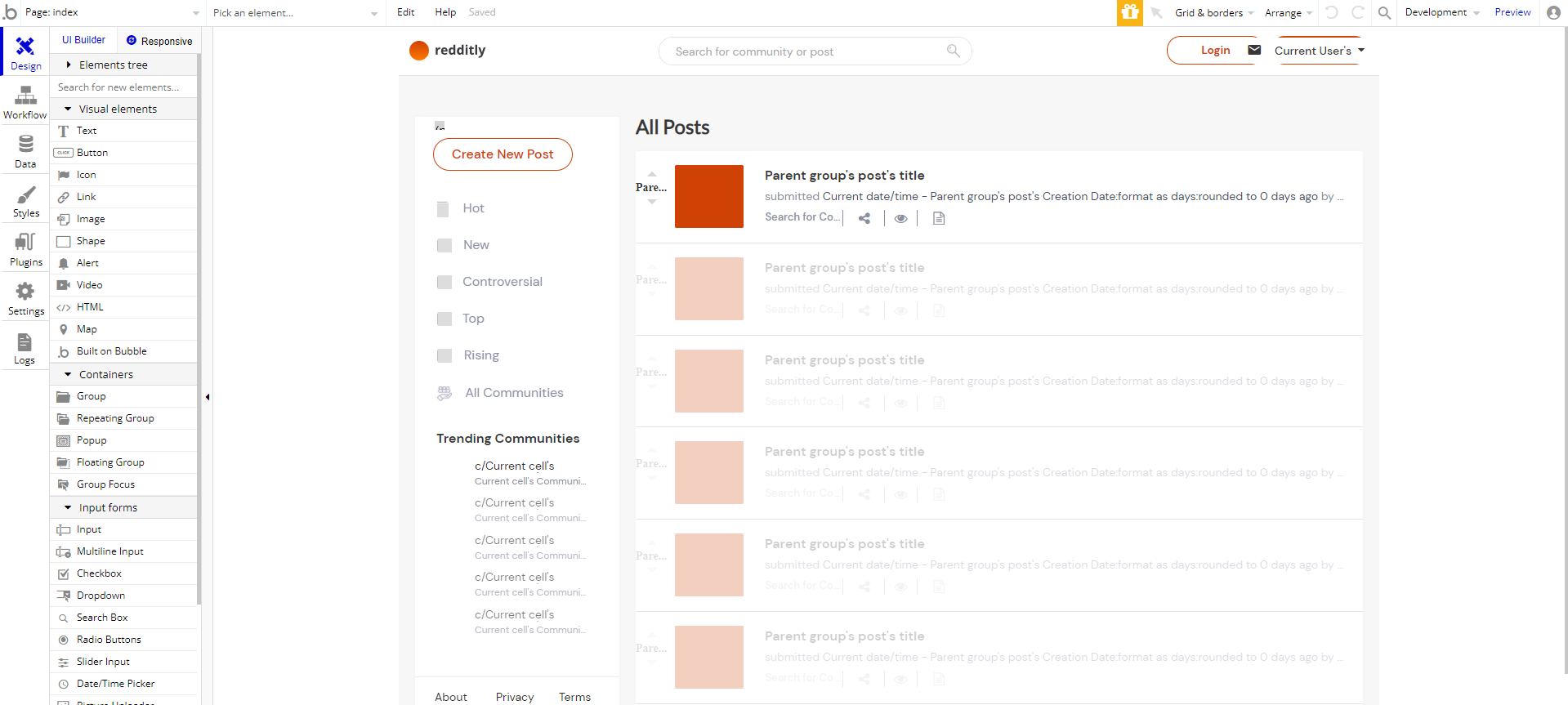Viewport: 1568px width, 705px height.
Task: Click the envelope mail icon in header
Action: click(x=1254, y=51)
